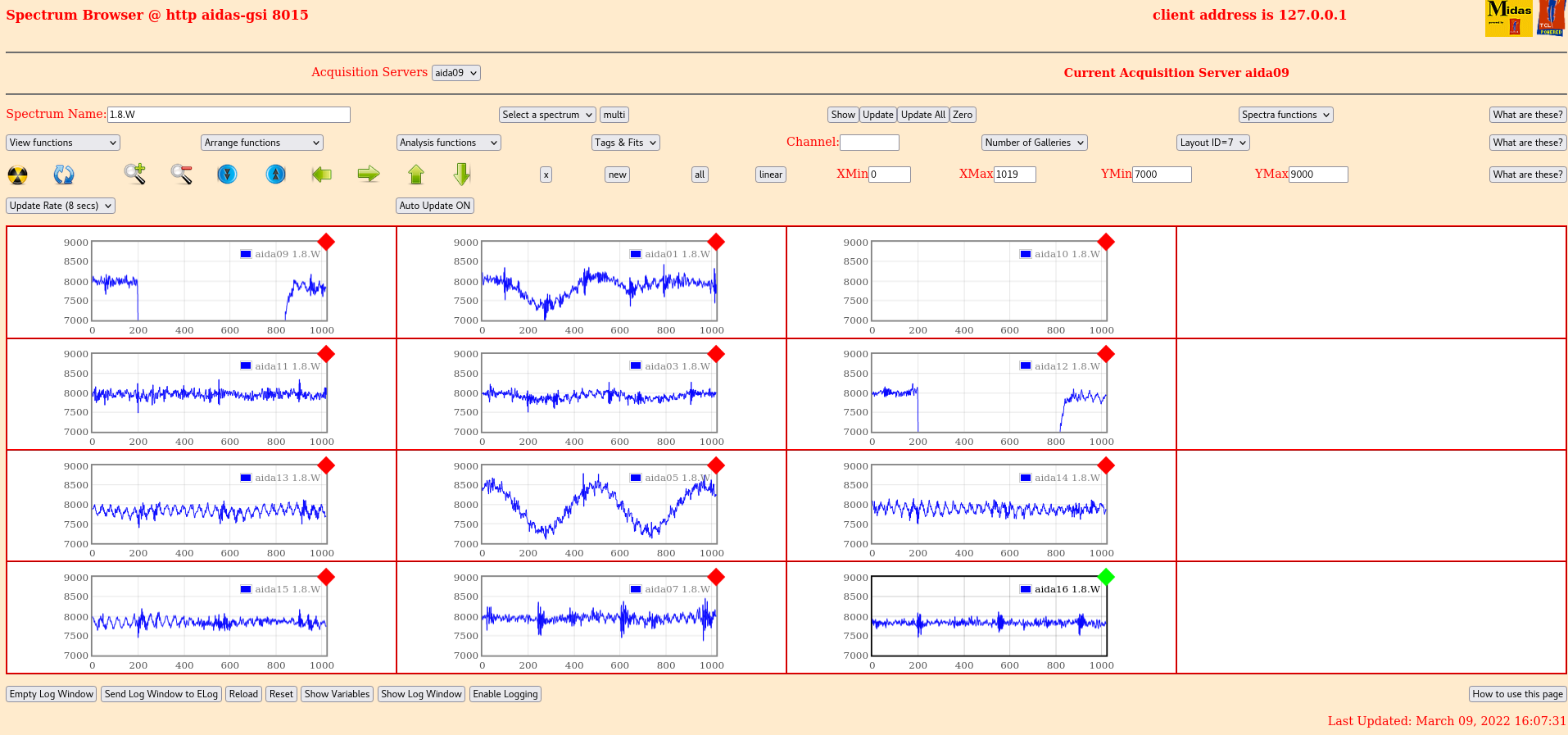Open the Acquisition Servers aida09 dropdown
Image resolution: width=1568 pixels, height=735 pixels.
point(455,73)
